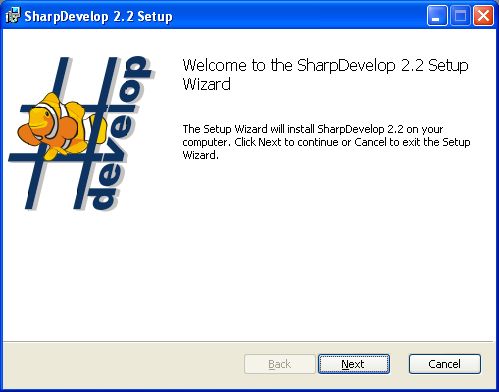Screen dimensions: 499x392
Task: Click the 'Welcome to the SharpDevelop 2.2 Setup Wizard' heading
Action: 325,74
